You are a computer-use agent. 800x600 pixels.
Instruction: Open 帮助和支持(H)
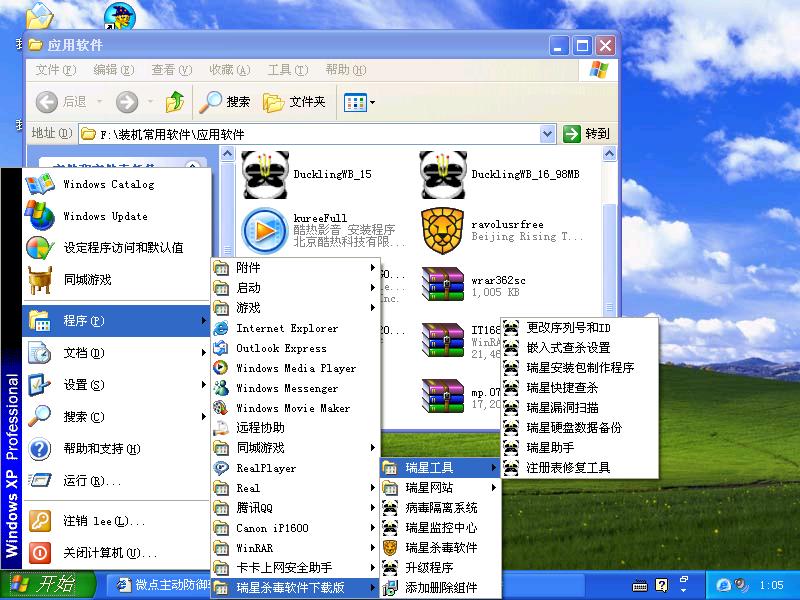[x=116, y=449]
